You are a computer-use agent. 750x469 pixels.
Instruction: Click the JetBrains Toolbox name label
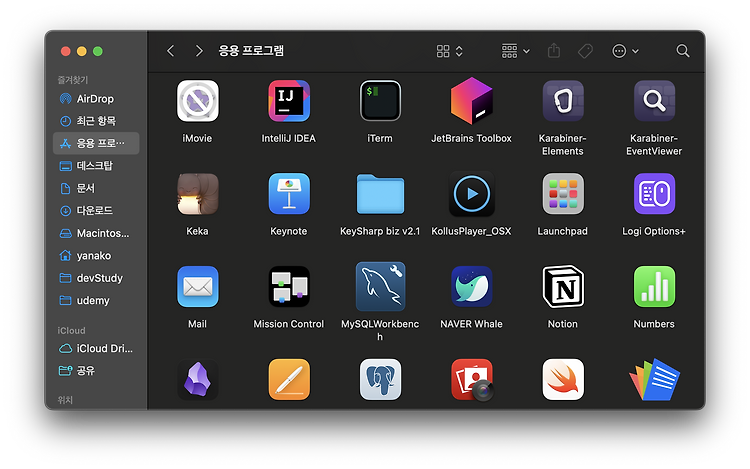pos(472,138)
